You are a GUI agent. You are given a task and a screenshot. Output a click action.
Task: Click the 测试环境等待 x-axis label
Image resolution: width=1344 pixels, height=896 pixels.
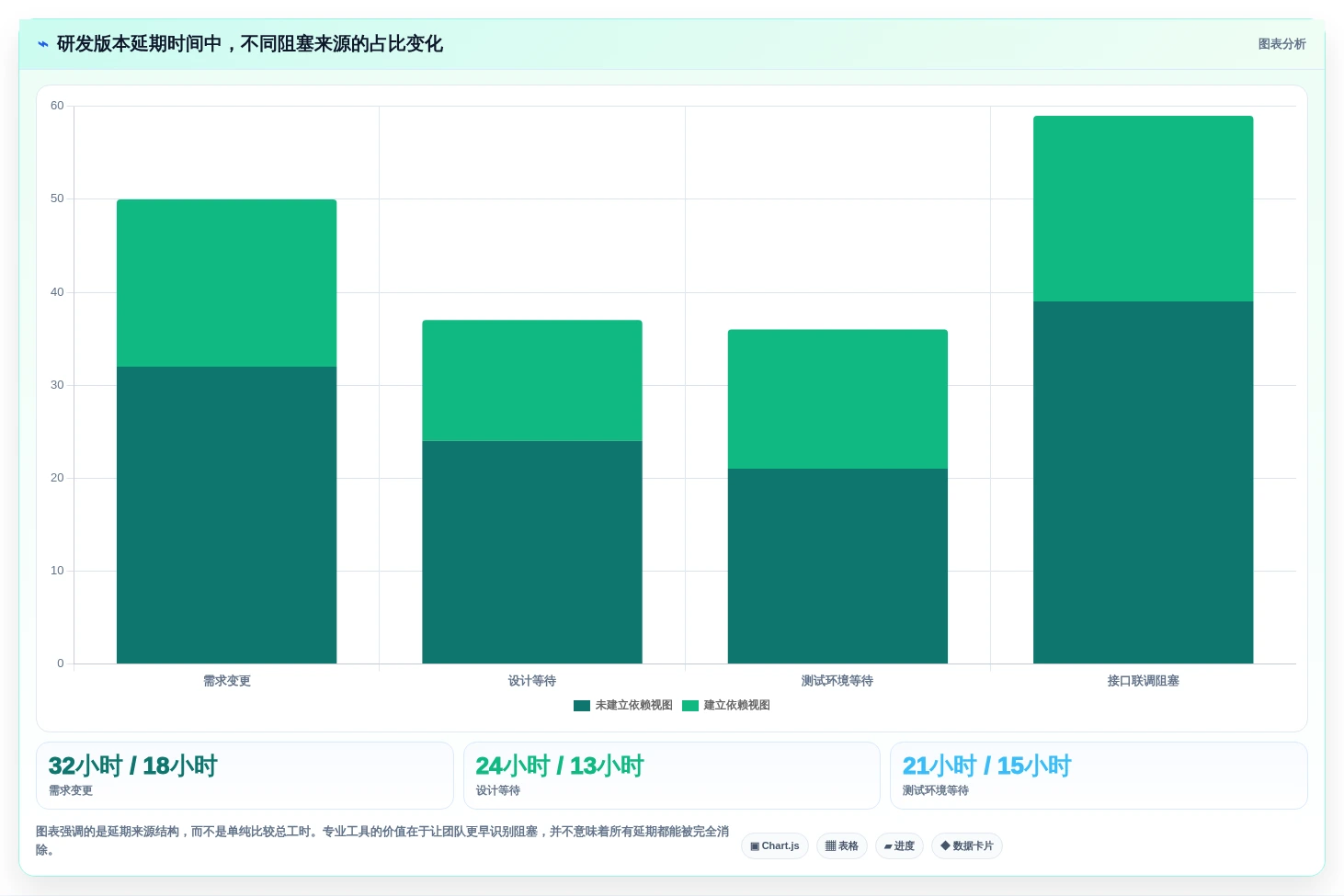[837, 681]
